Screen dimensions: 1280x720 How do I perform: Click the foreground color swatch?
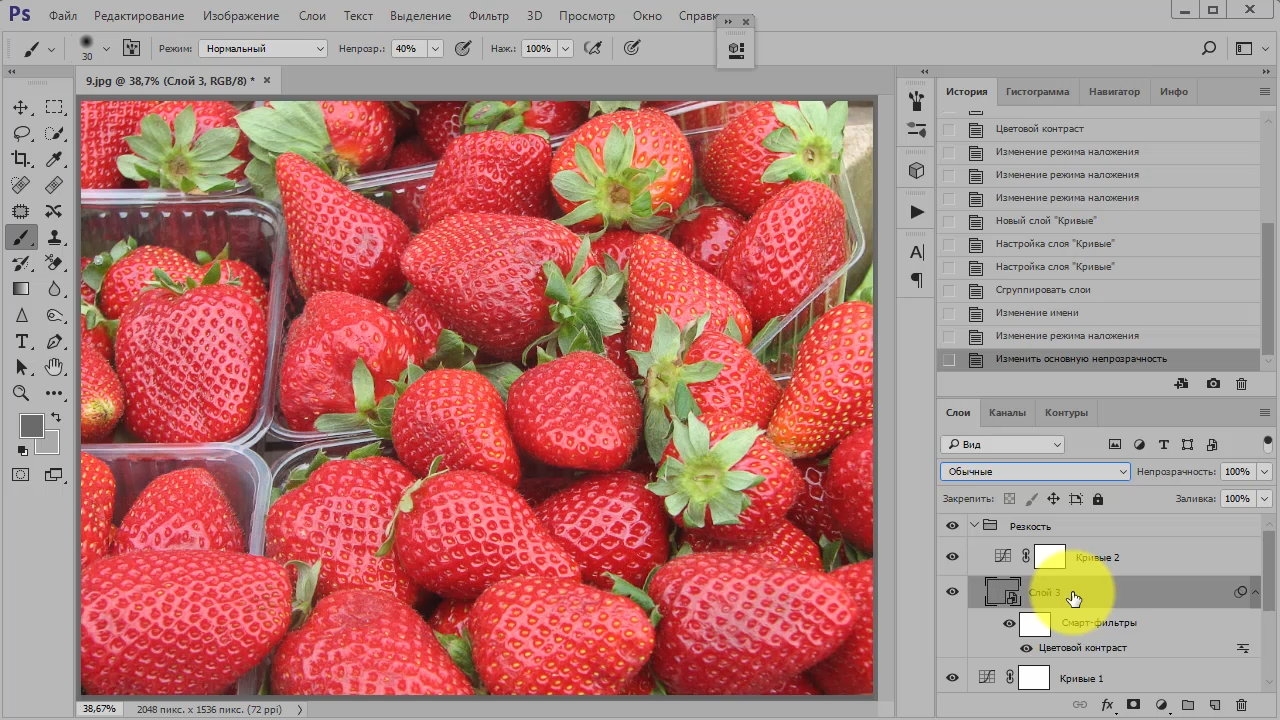click(x=31, y=424)
